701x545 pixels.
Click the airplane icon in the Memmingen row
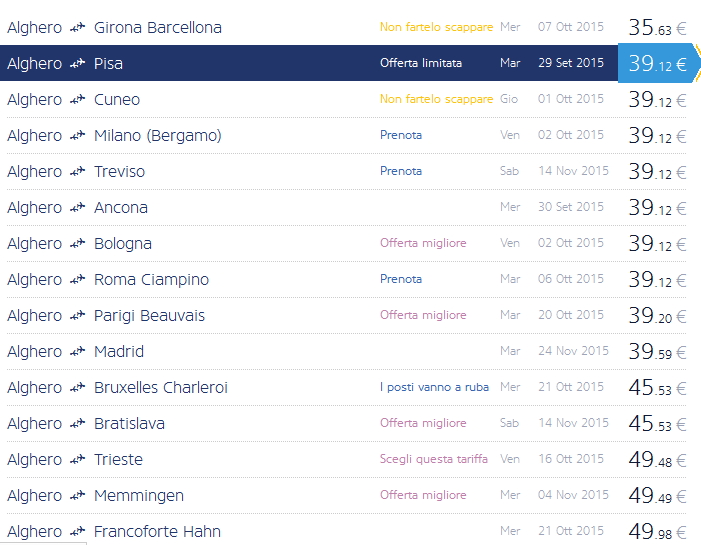click(x=78, y=496)
